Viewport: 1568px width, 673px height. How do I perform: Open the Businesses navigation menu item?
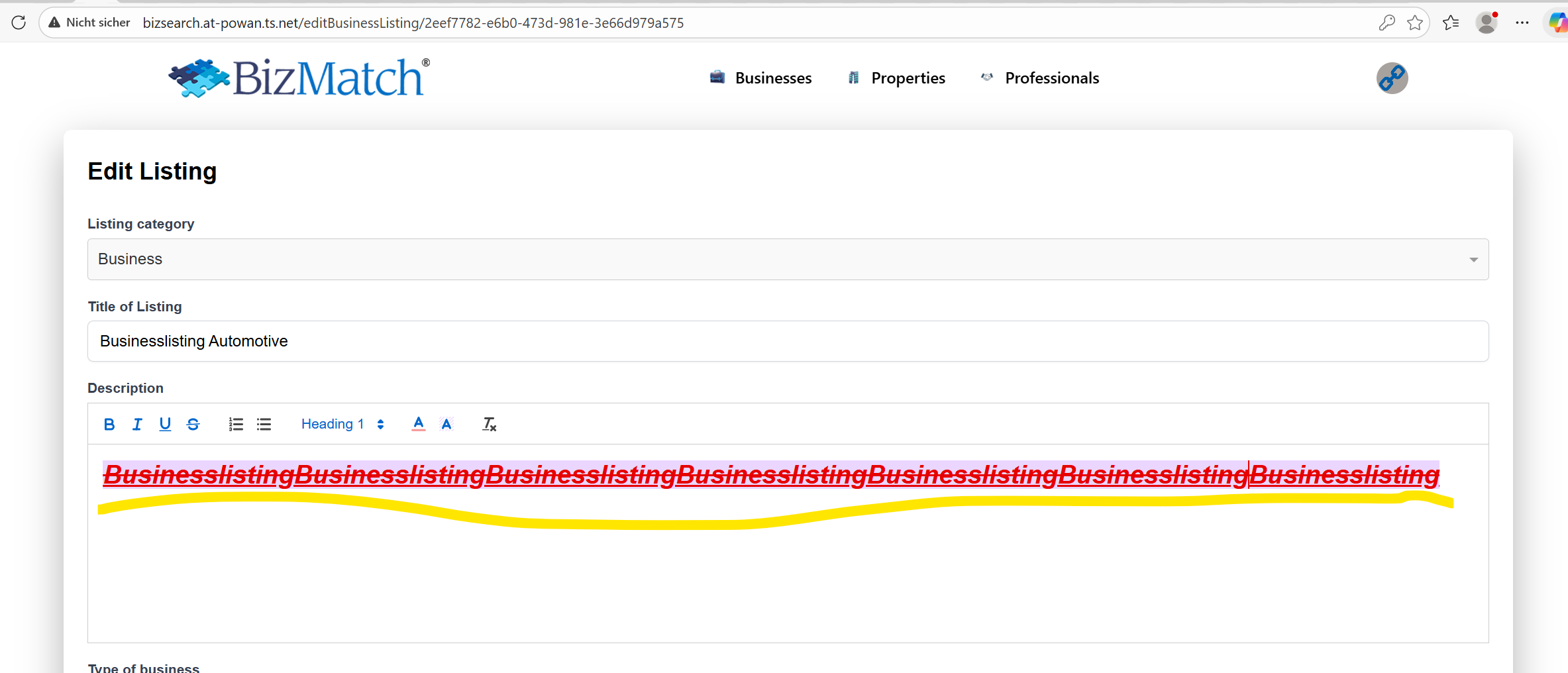coord(760,78)
